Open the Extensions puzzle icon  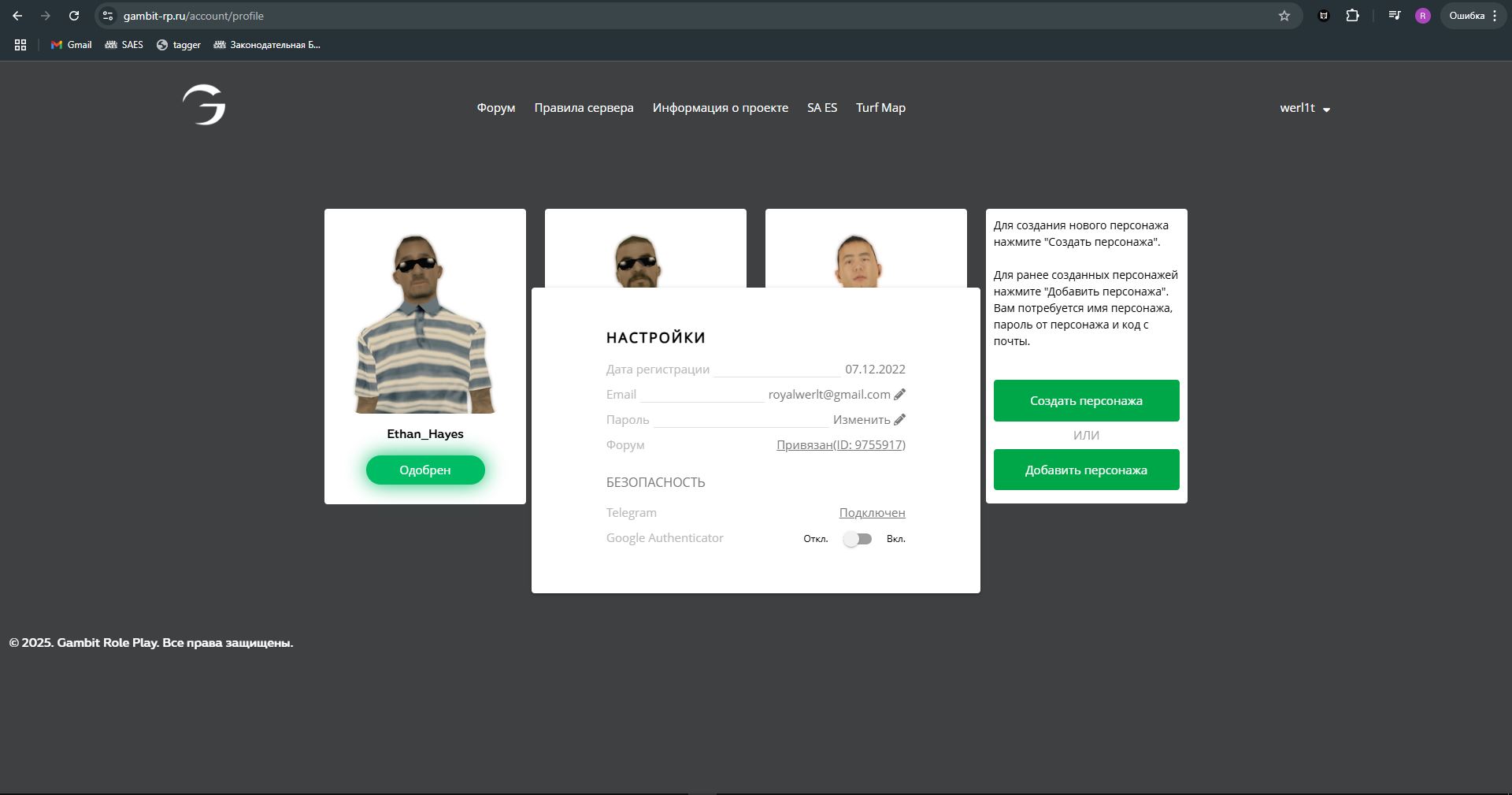pyautogui.click(x=1352, y=16)
